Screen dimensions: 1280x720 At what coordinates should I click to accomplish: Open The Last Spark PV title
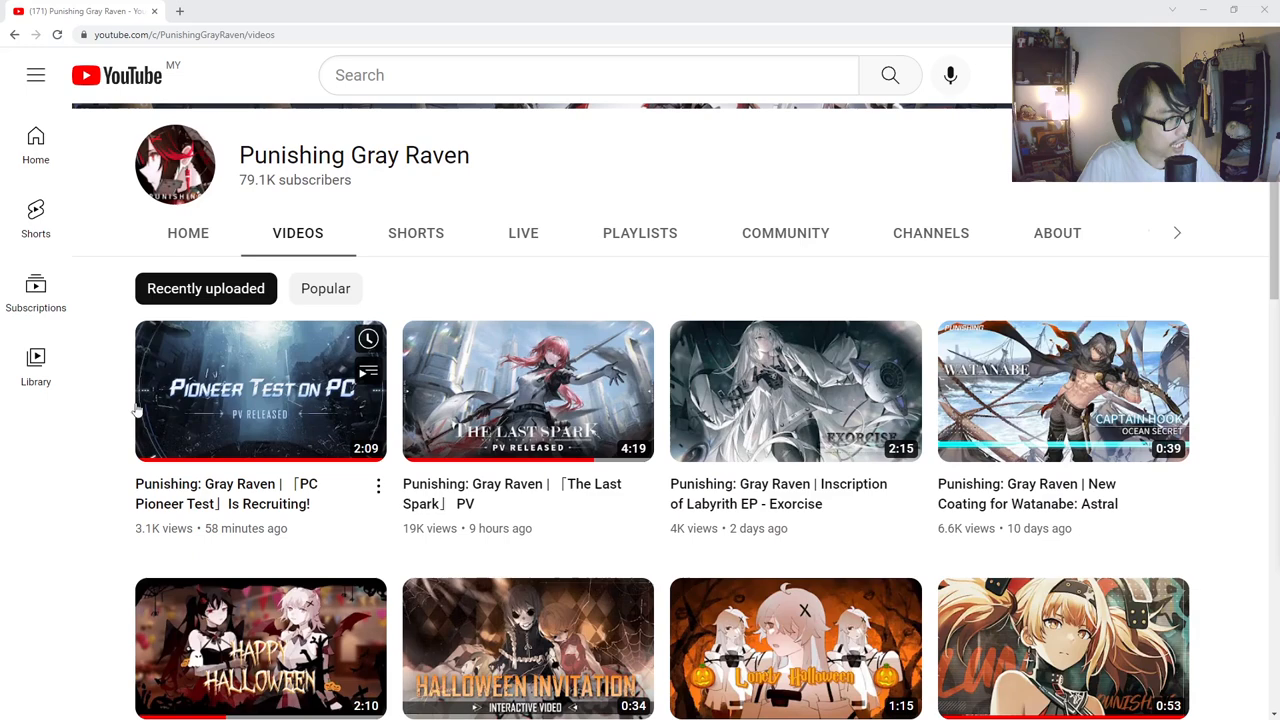pyautogui.click(x=512, y=494)
